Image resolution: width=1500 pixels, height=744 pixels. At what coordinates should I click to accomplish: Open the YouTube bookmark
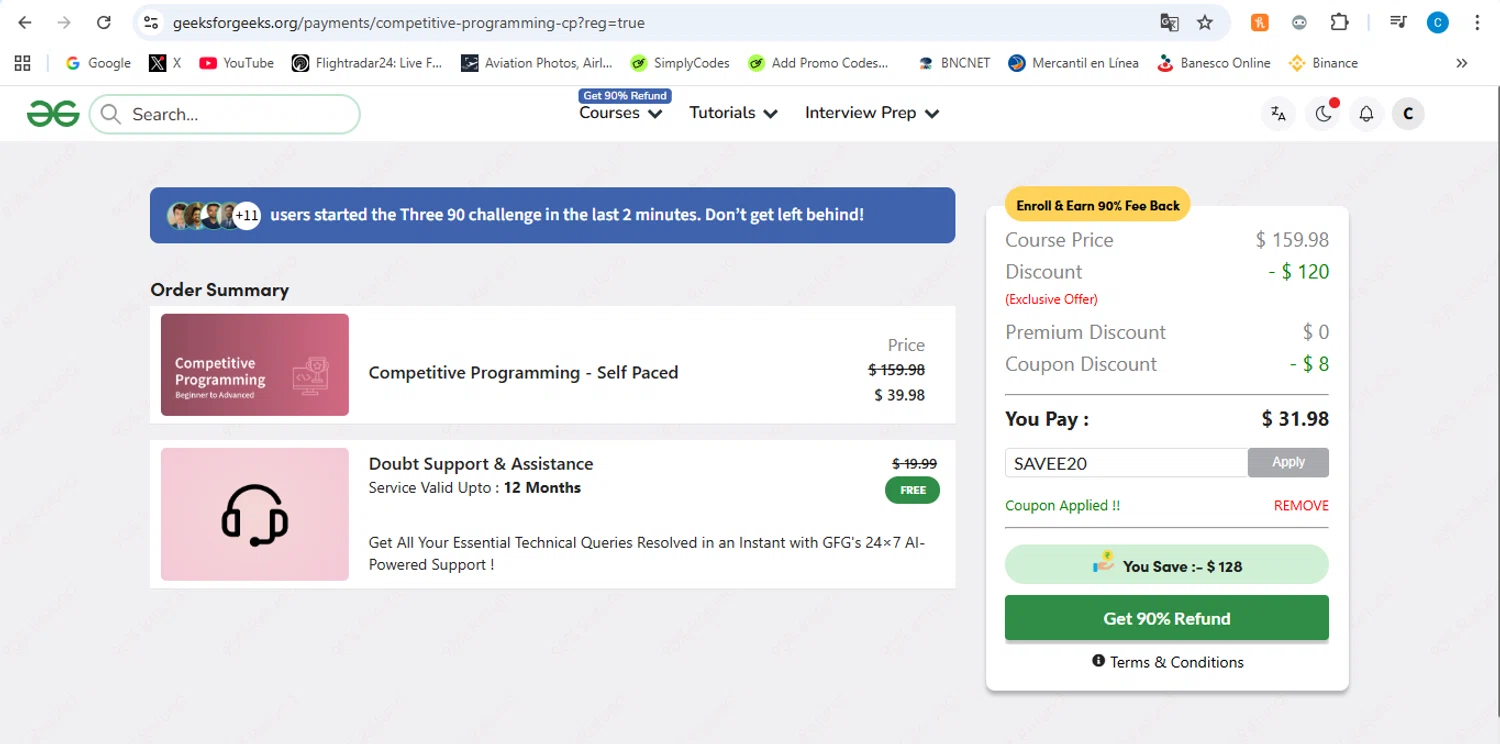[x=236, y=63]
